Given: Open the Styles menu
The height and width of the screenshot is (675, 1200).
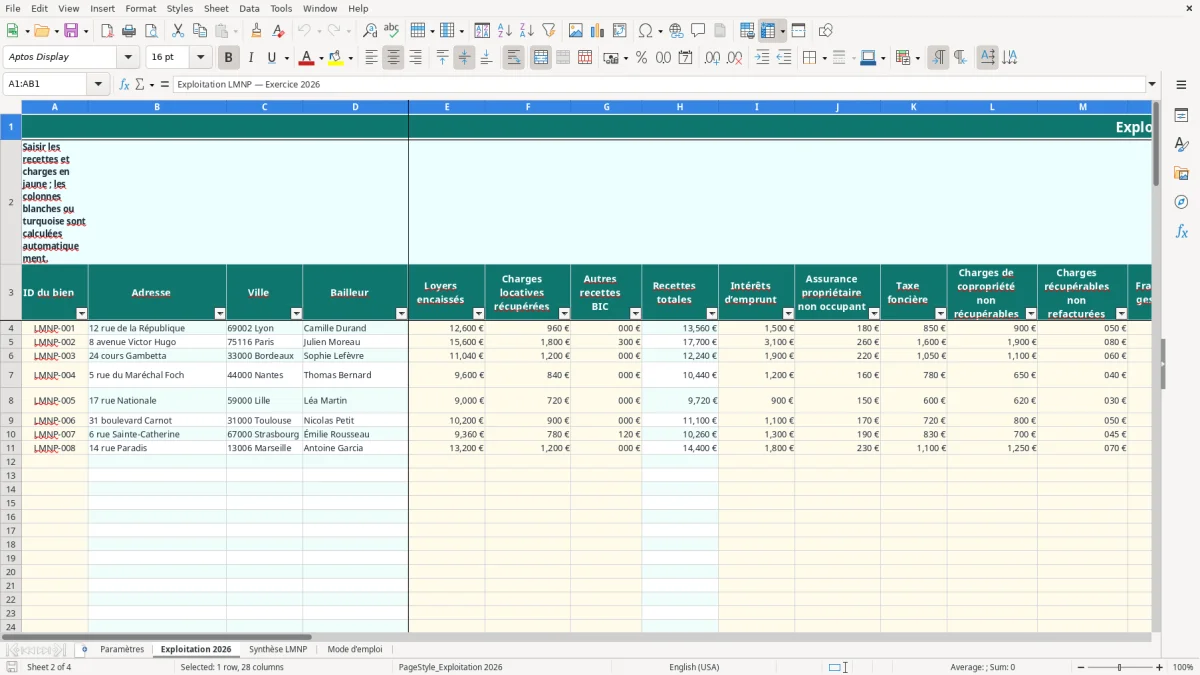Looking at the screenshot, I should (x=180, y=8).
